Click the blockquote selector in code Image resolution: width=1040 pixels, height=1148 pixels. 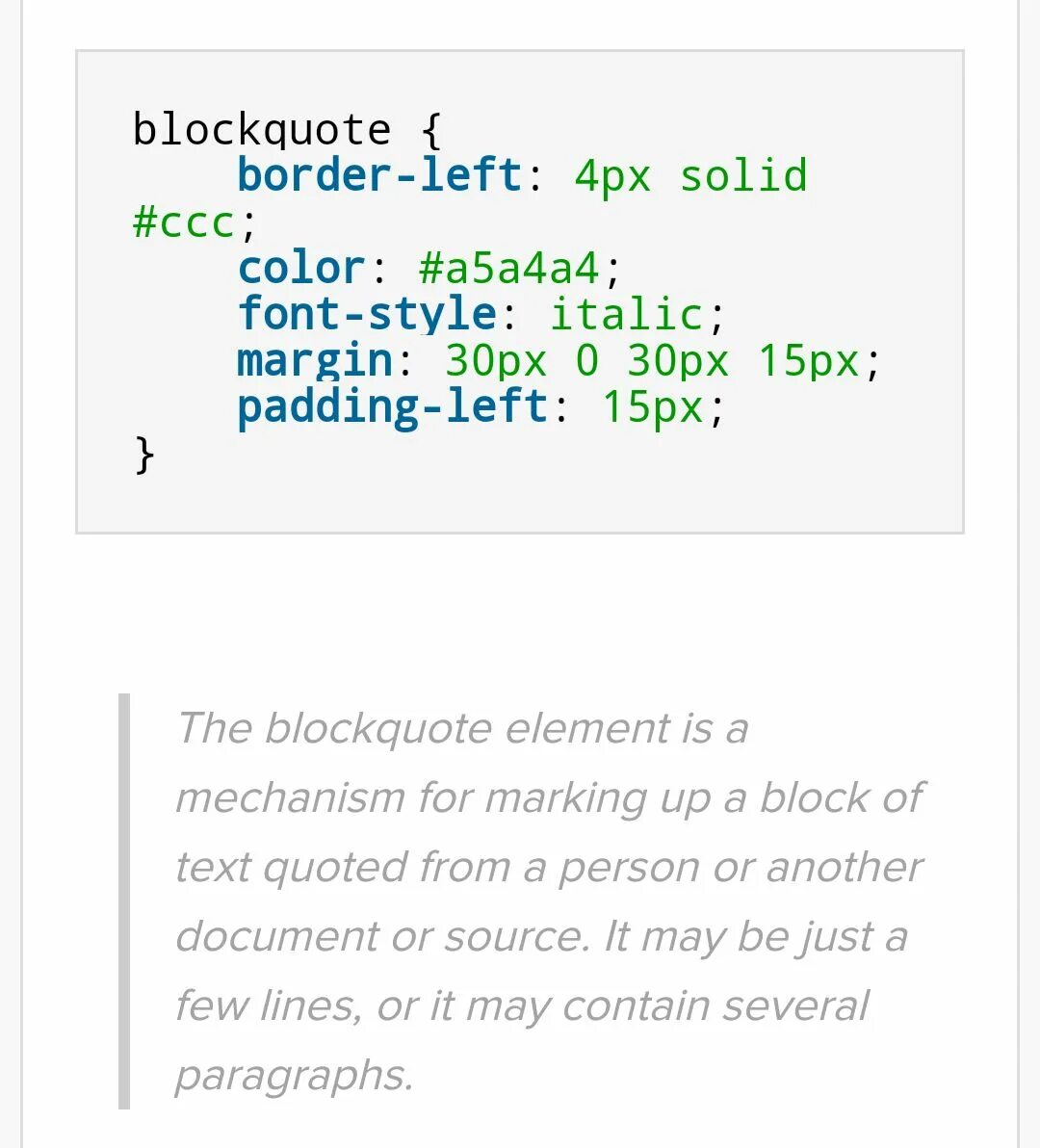coord(261,130)
